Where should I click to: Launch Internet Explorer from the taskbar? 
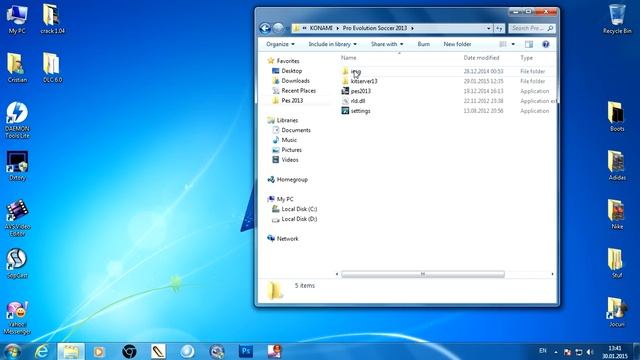pyautogui.click(x=42, y=351)
